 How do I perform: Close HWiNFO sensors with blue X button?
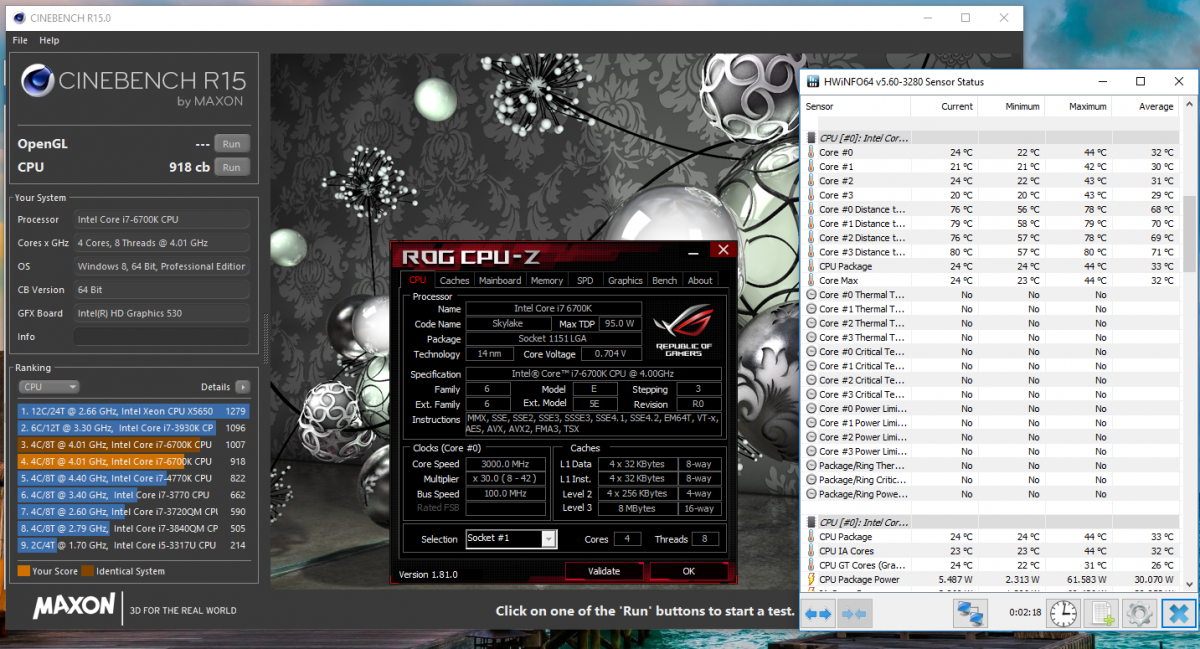(x=1180, y=613)
